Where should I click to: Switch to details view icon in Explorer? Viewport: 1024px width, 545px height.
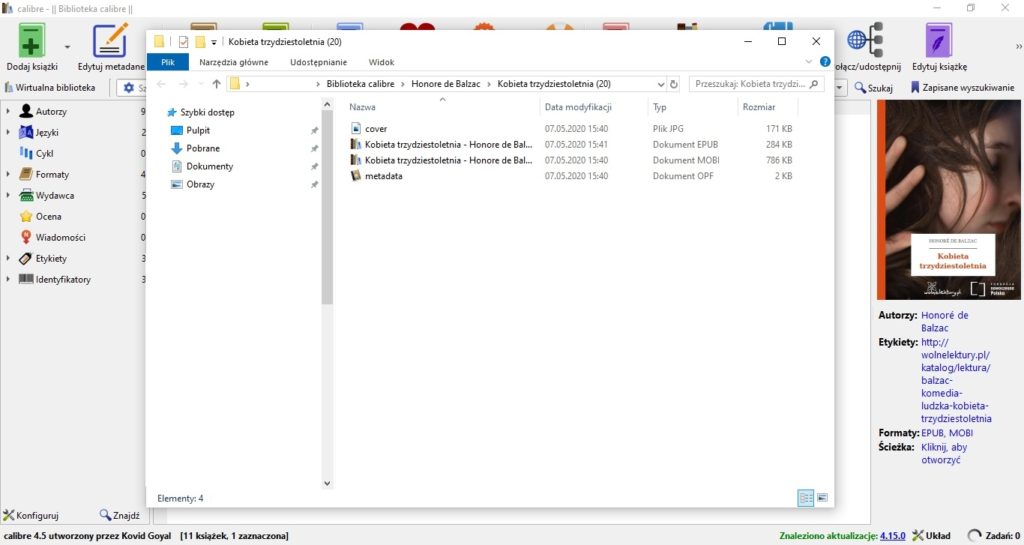click(806, 499)
